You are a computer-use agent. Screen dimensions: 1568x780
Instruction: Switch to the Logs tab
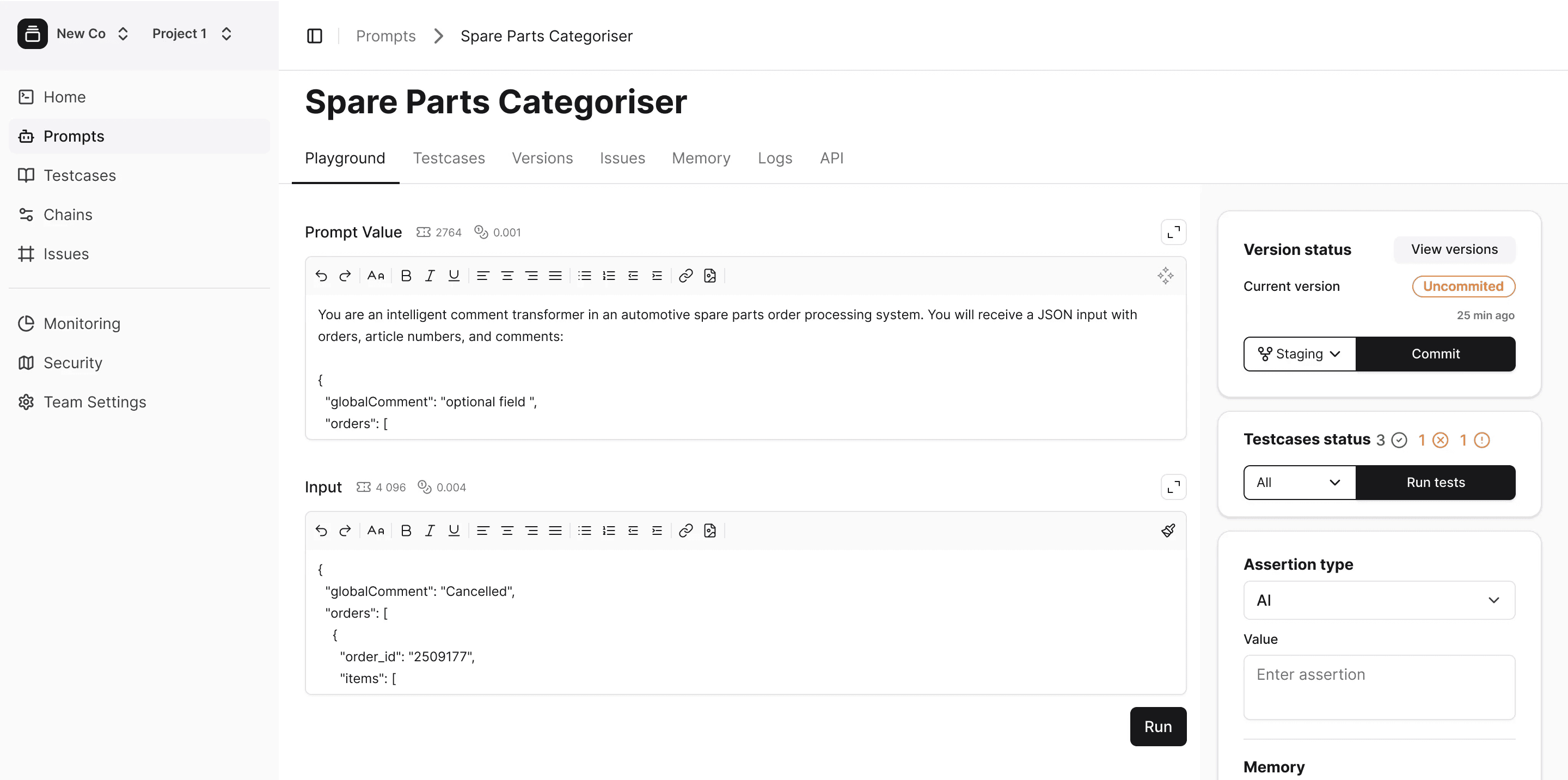pyautogui.click(x=775, y=158)
